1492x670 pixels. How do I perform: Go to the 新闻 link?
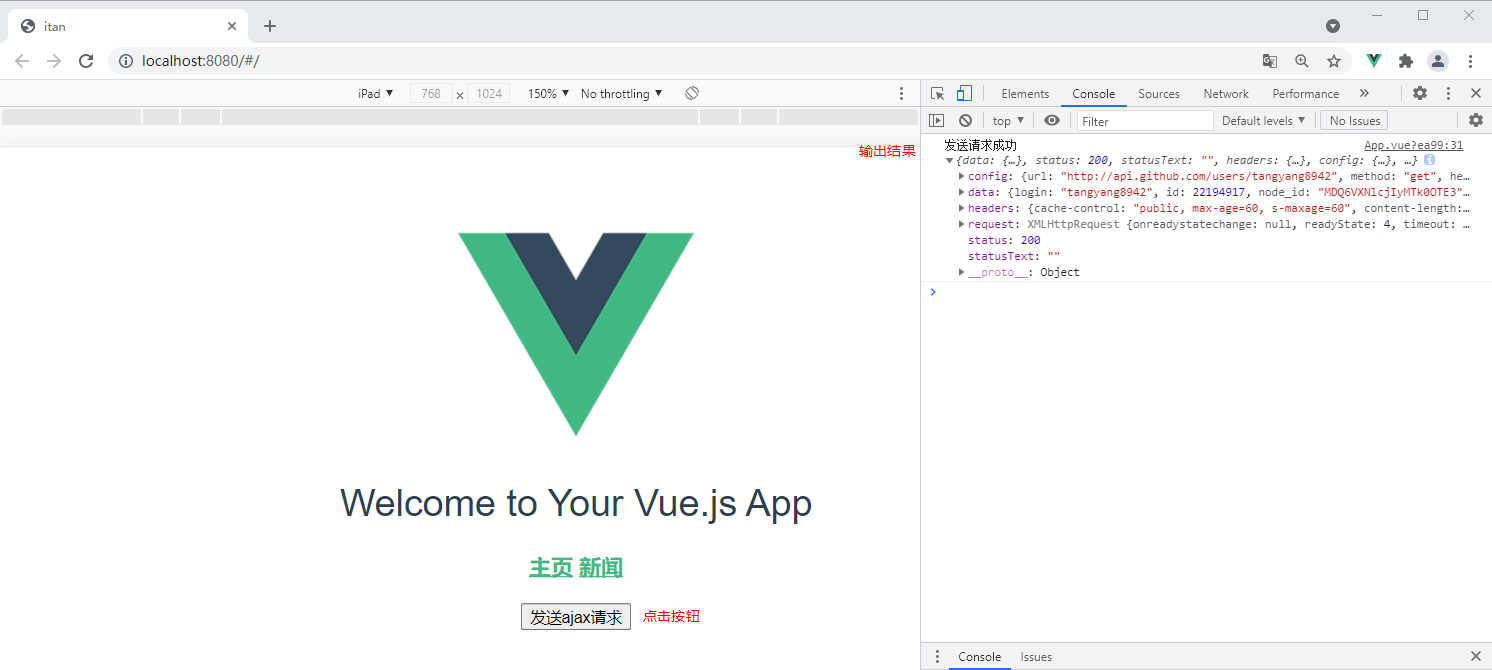tap(601, 568)
